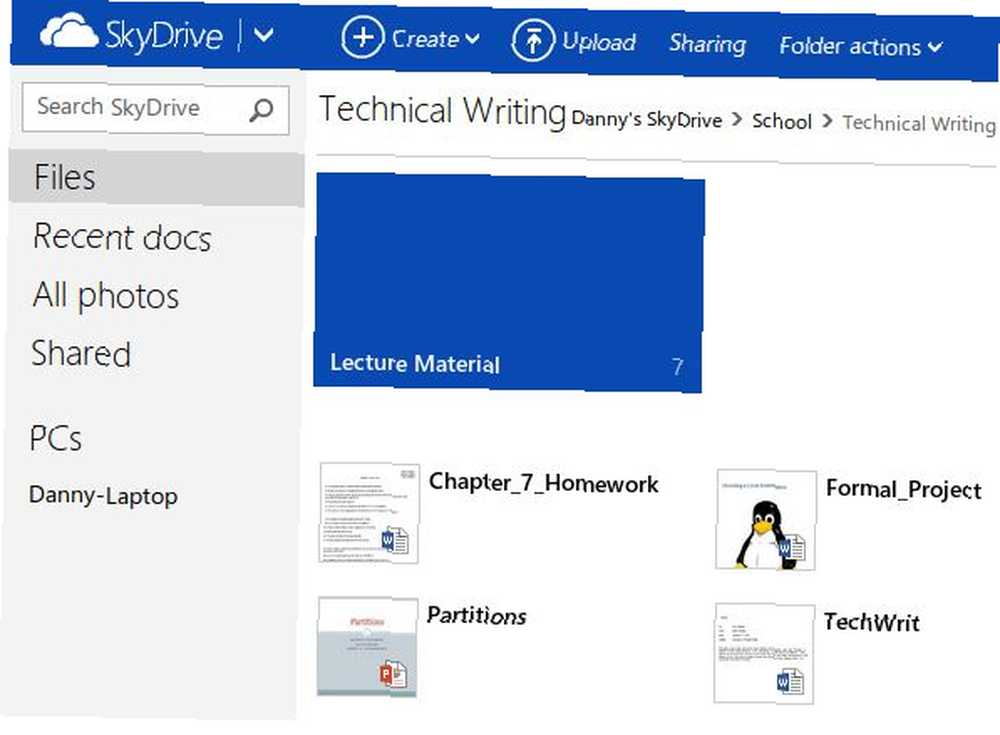The width and height of the screenshot is (1000, 735).
Task: Click the magnifying glass search icon
Action: coord(261,110)
